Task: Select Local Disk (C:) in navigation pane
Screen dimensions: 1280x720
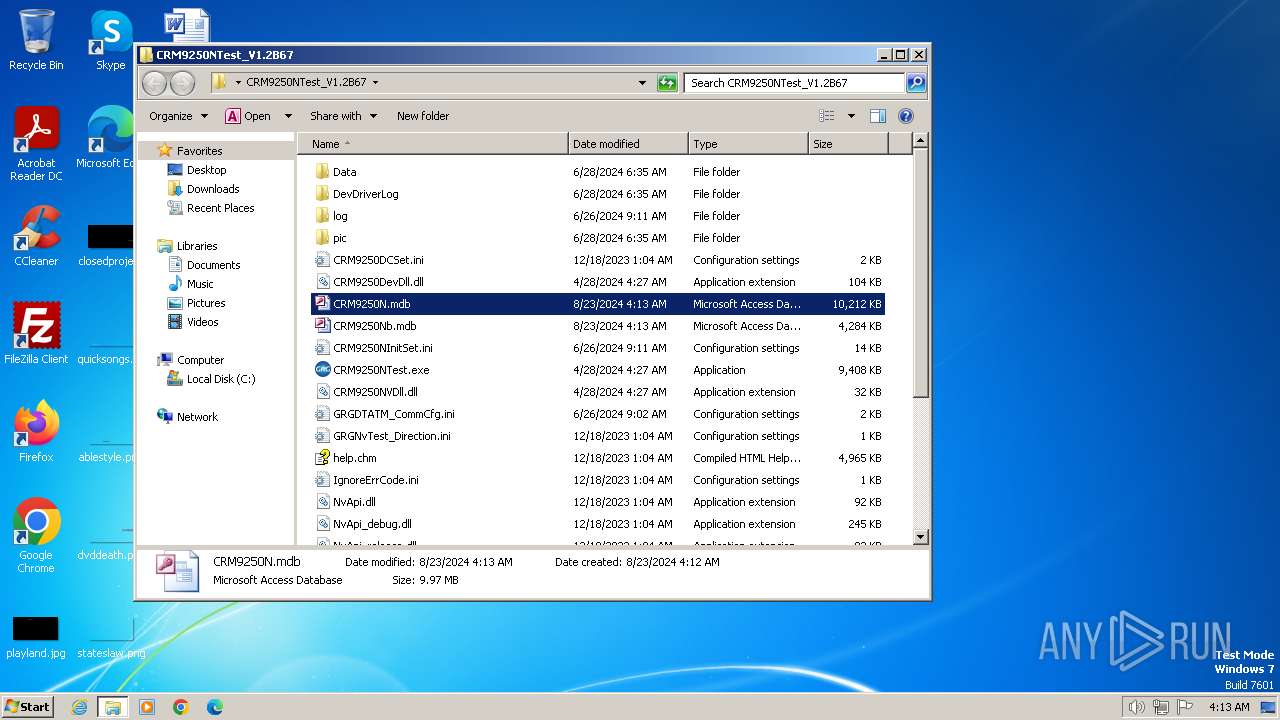Action: [220, 379]
